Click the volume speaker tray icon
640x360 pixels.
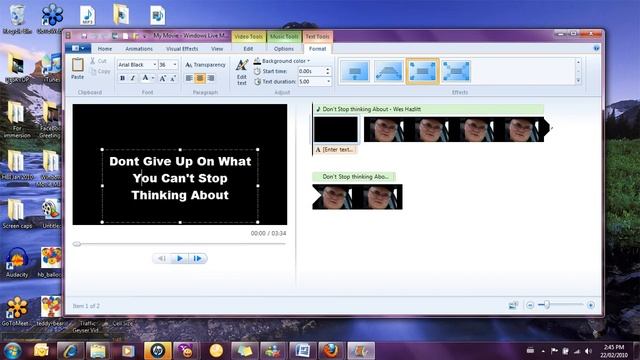click(x=588, y=351)
